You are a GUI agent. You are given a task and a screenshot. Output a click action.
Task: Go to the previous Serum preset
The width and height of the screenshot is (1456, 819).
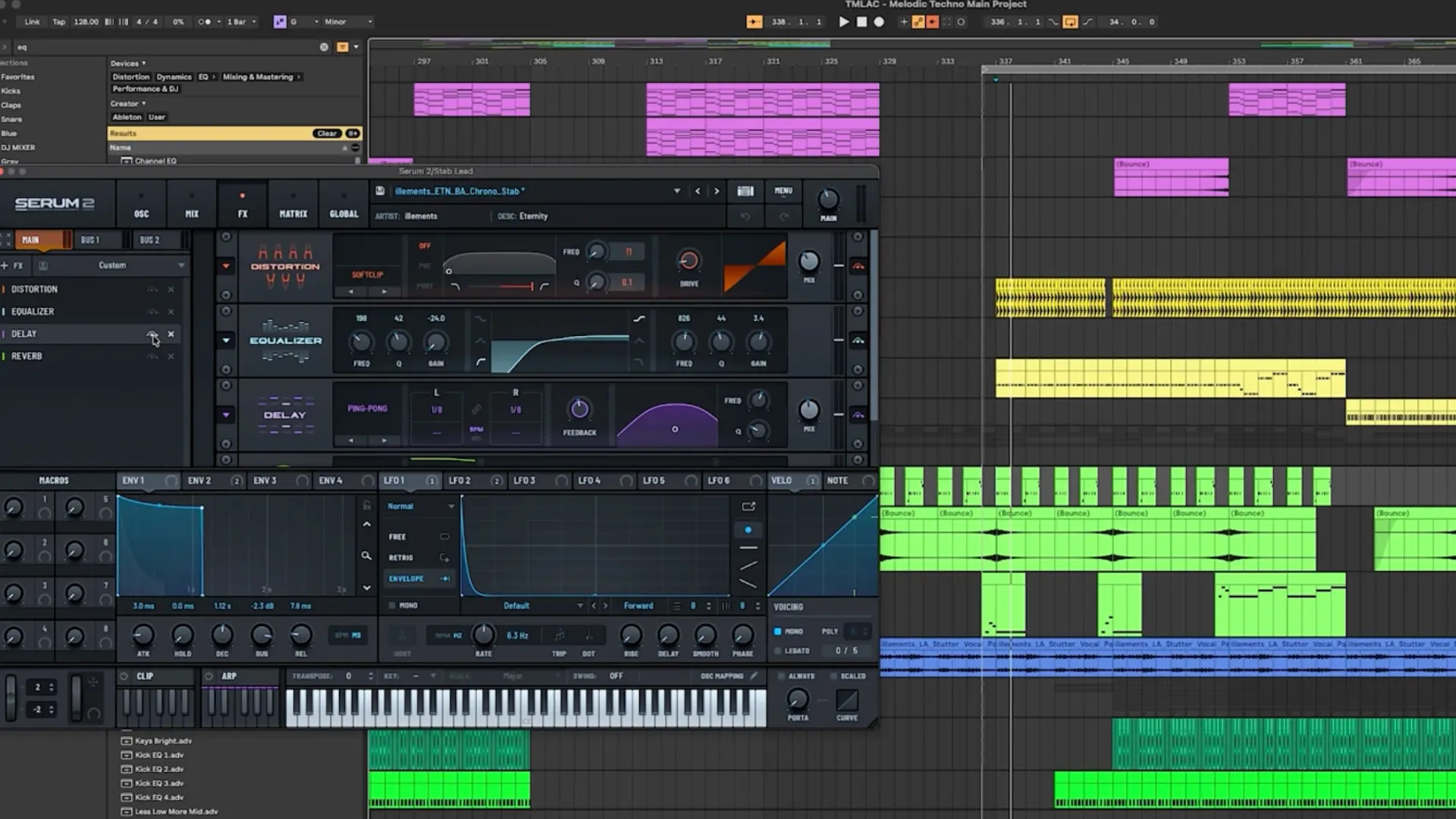(x=698, y=191)
